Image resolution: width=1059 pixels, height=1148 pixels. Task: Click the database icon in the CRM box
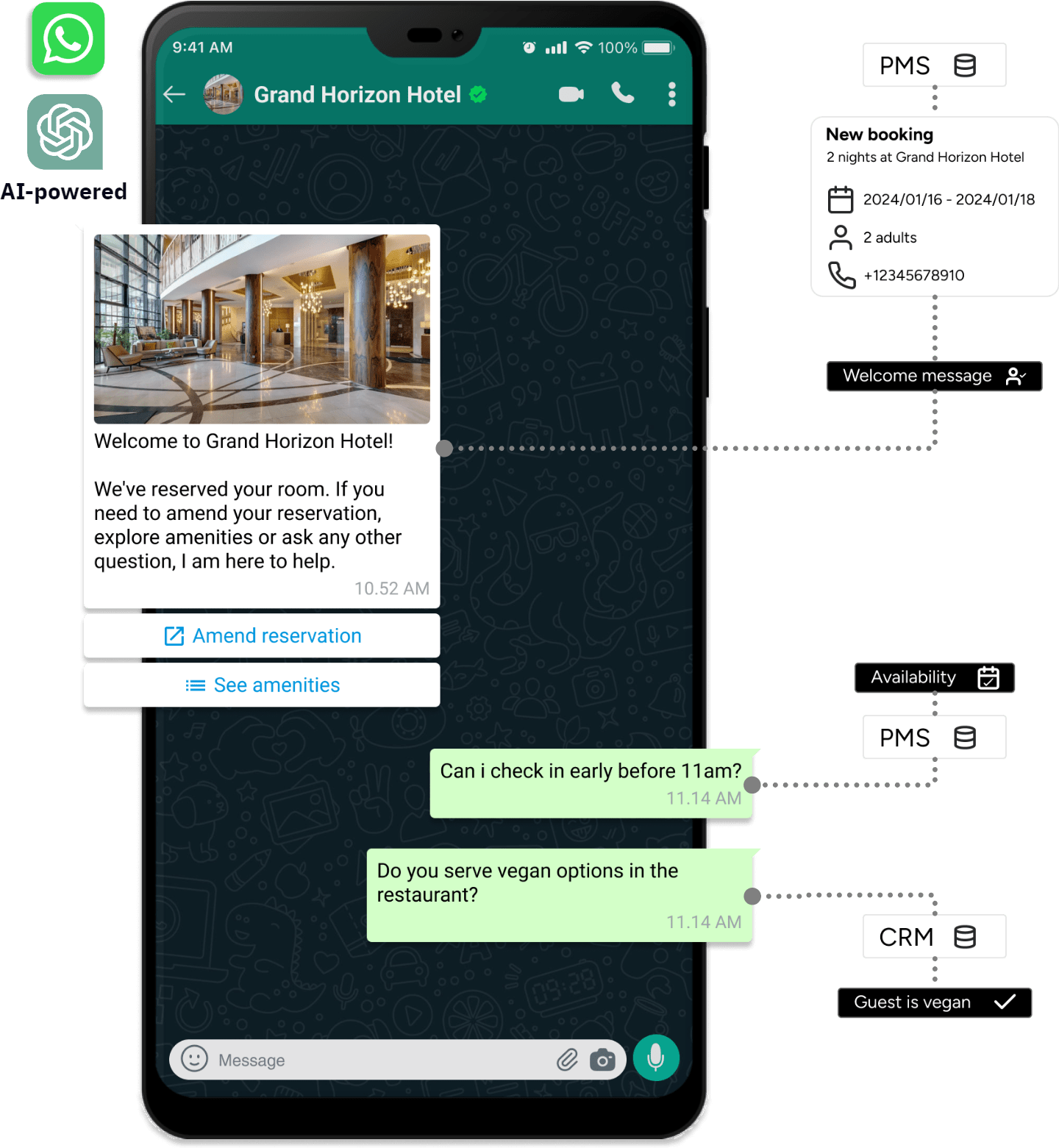(965, 936)
